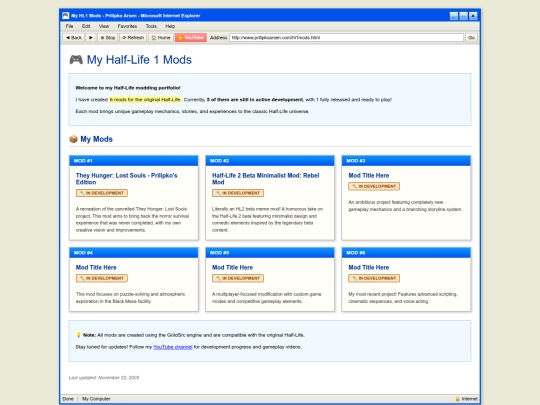The image size is (540, 405).
Task: Click Mod Title Here in MOD #6 card
Action: (368, 268)
